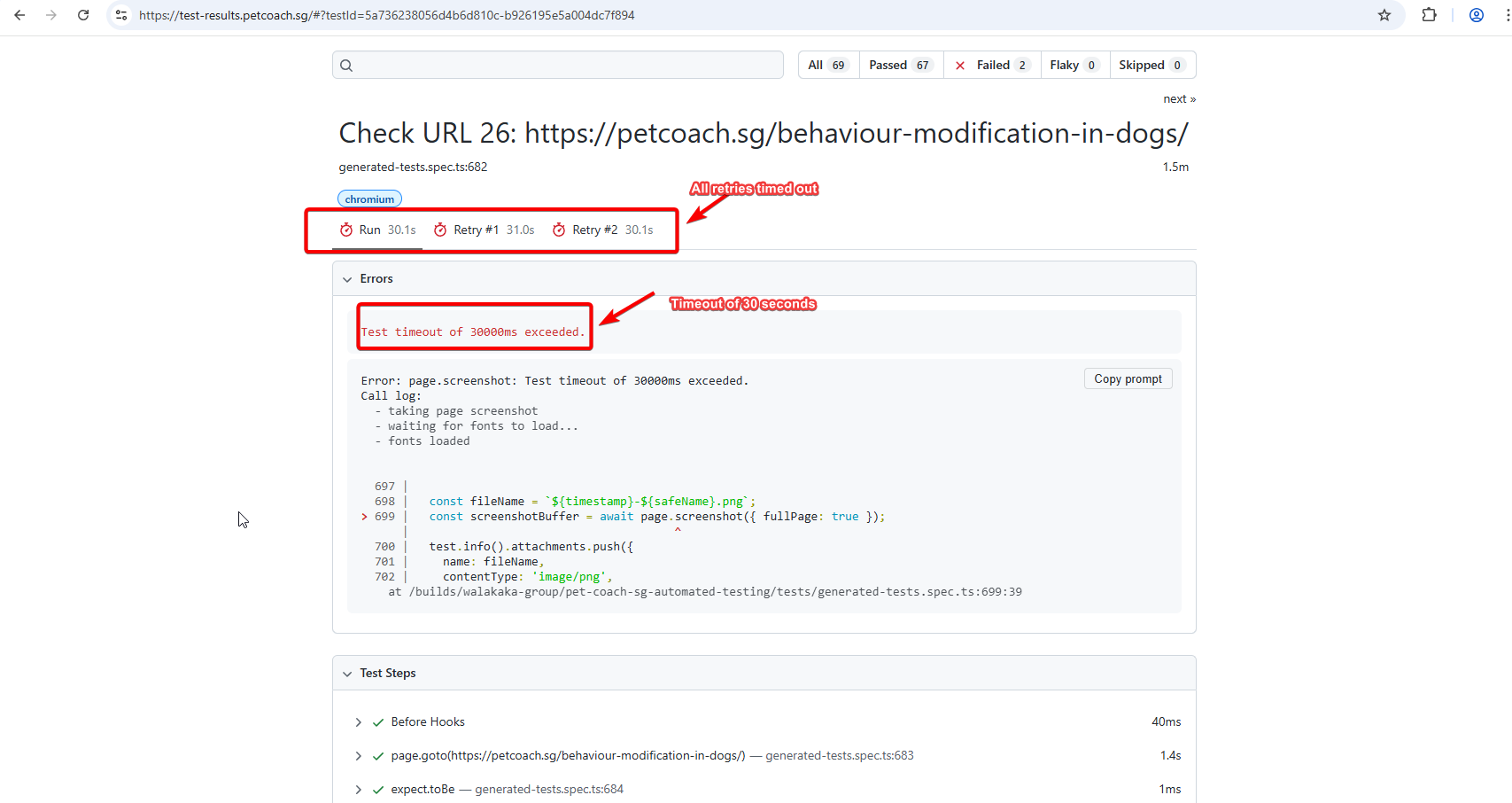Go to the next test via next » link
1512x803 pixels.
point(1179,99)
